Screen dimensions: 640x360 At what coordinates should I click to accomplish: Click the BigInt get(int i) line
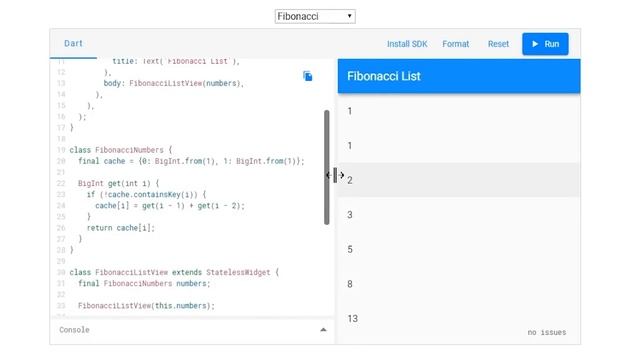118,183
